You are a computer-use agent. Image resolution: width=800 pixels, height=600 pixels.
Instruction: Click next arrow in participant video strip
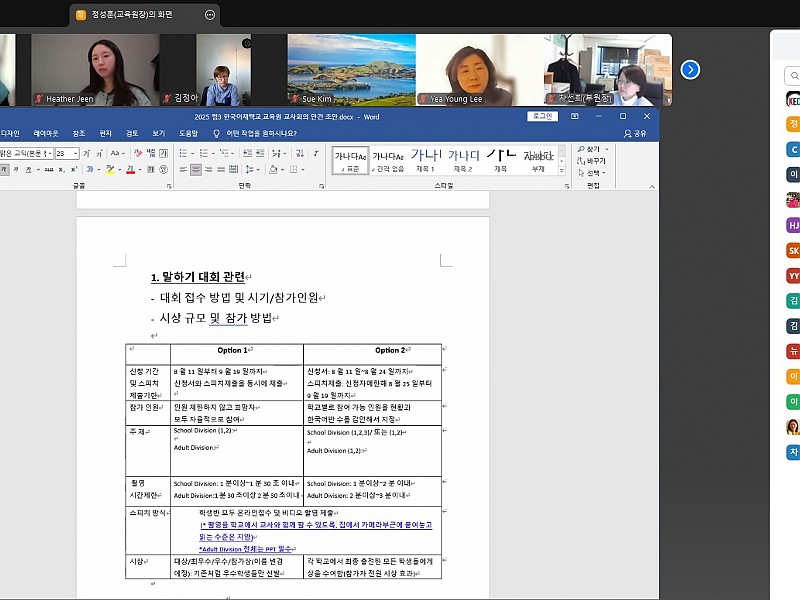click(690, 69)
